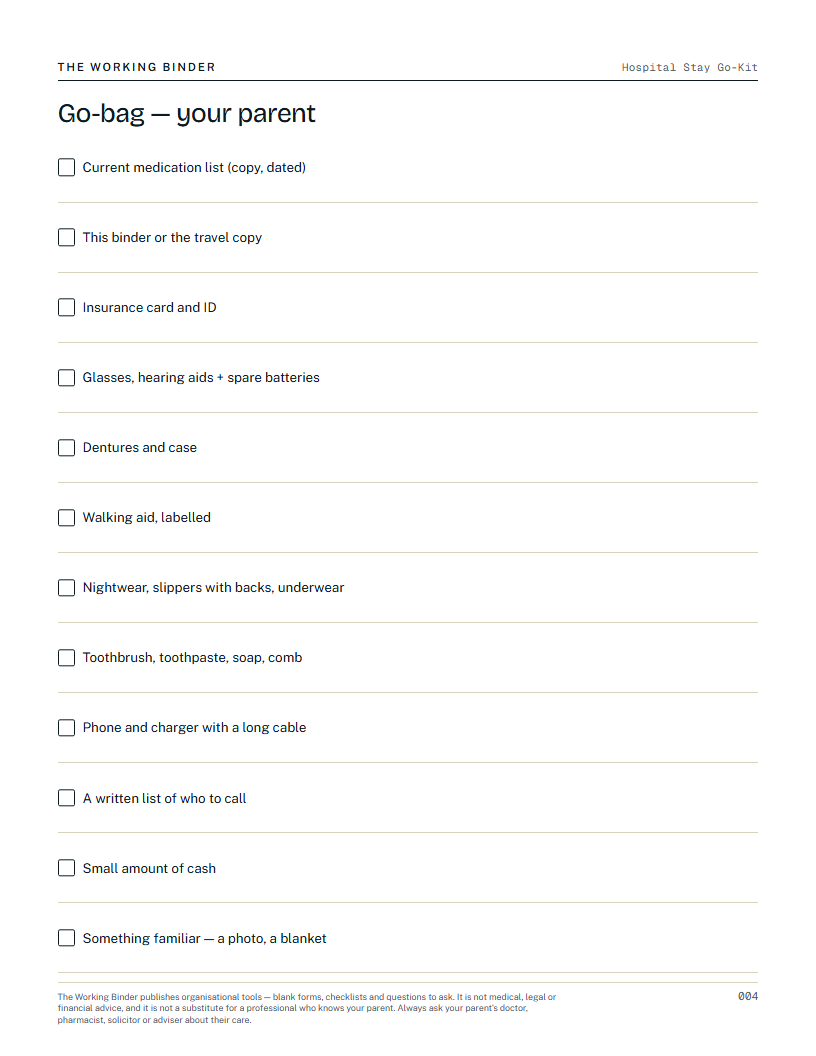Click the Dentures and case label text
Screen dimensions: 816x1056
click(x=140, y=447)
